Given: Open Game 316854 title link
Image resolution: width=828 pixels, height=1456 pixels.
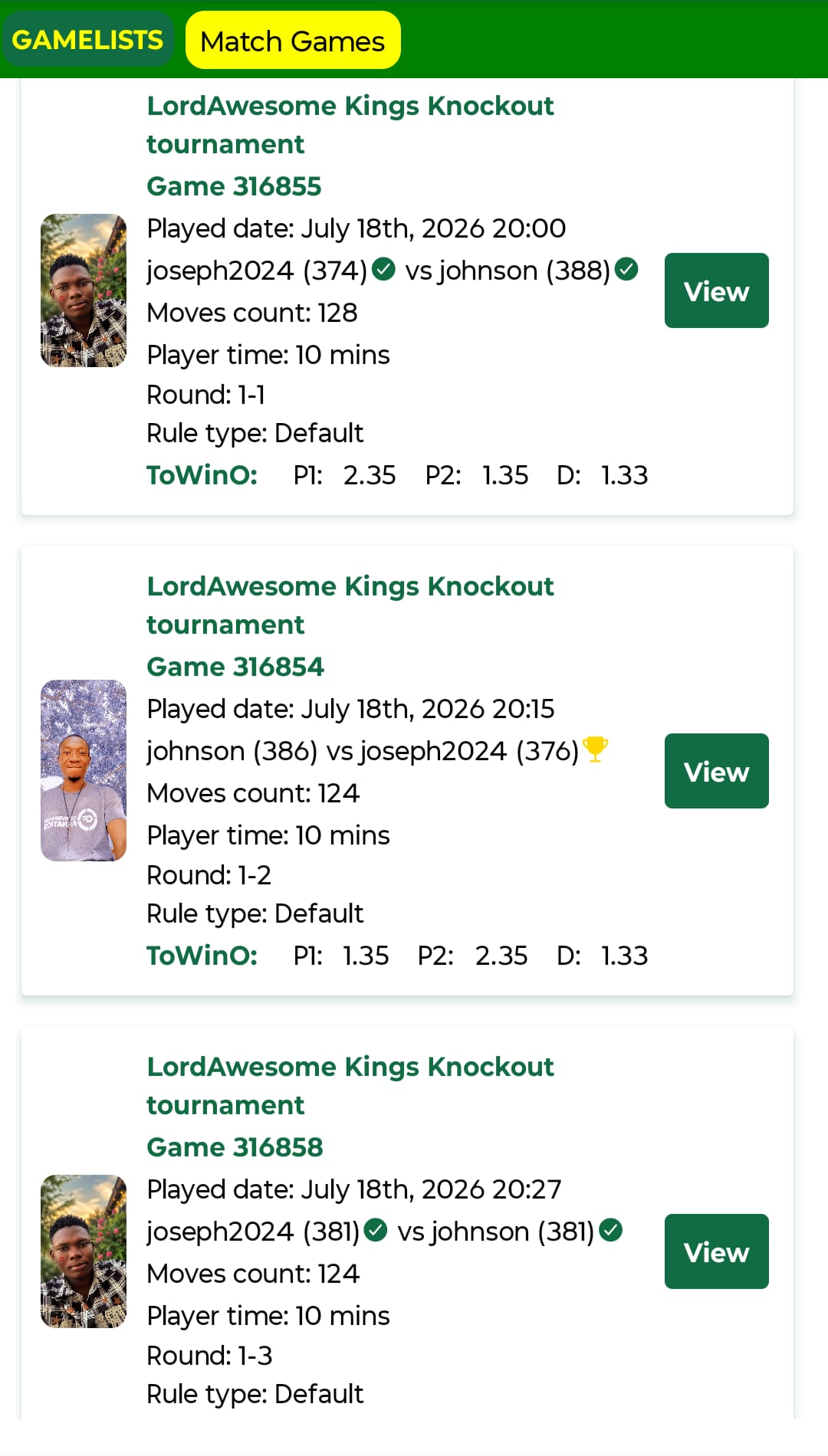Looking at the screenshot, I should (x=235, y=667).
